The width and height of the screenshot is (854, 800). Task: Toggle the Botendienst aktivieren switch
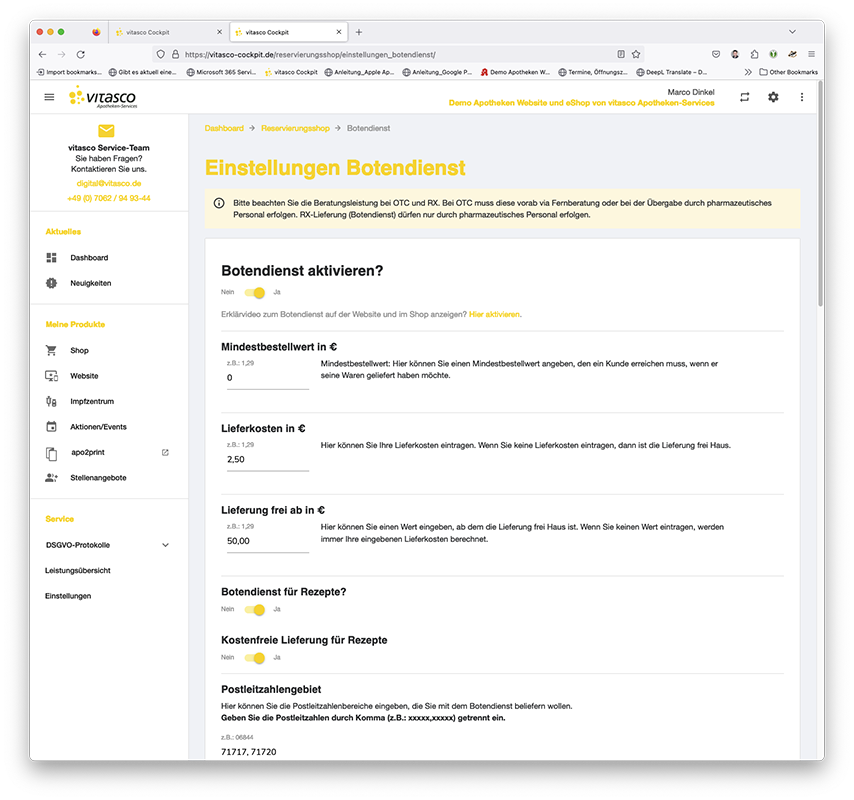click(254, 293)
